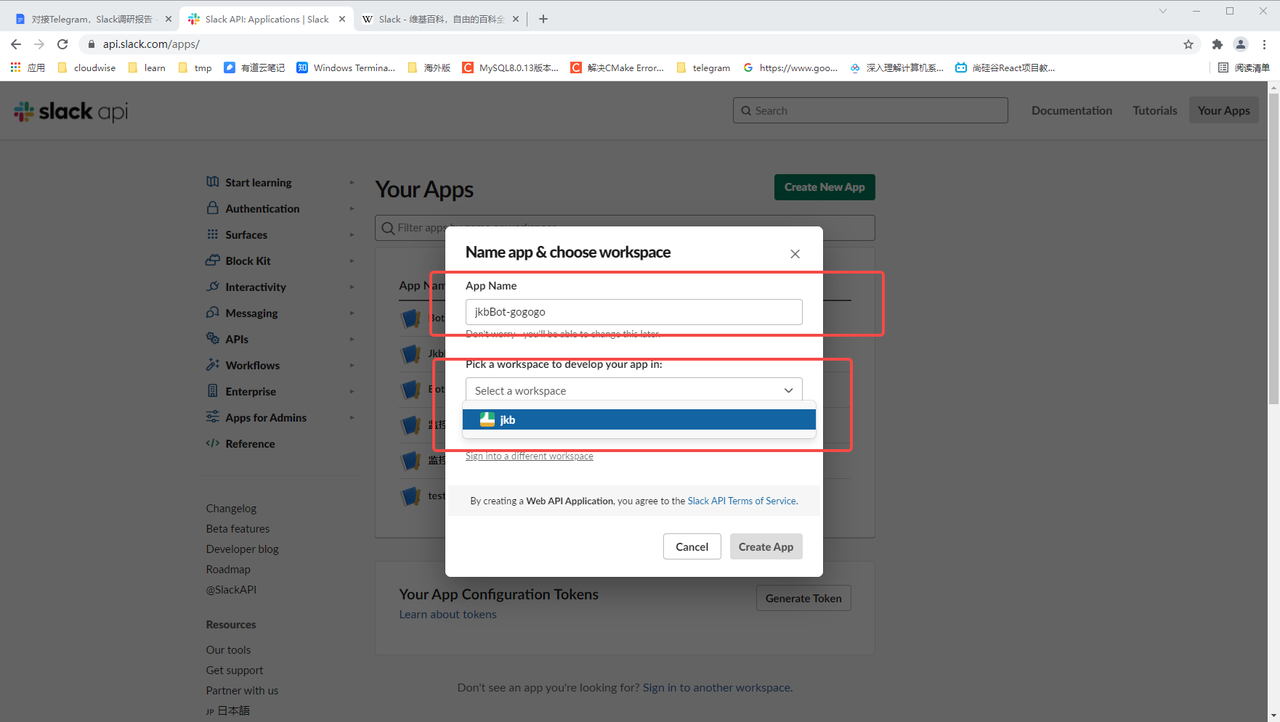Viewport: 1280px width, 722px height.
Task: Click the Create App button
Action: point(766,546)
